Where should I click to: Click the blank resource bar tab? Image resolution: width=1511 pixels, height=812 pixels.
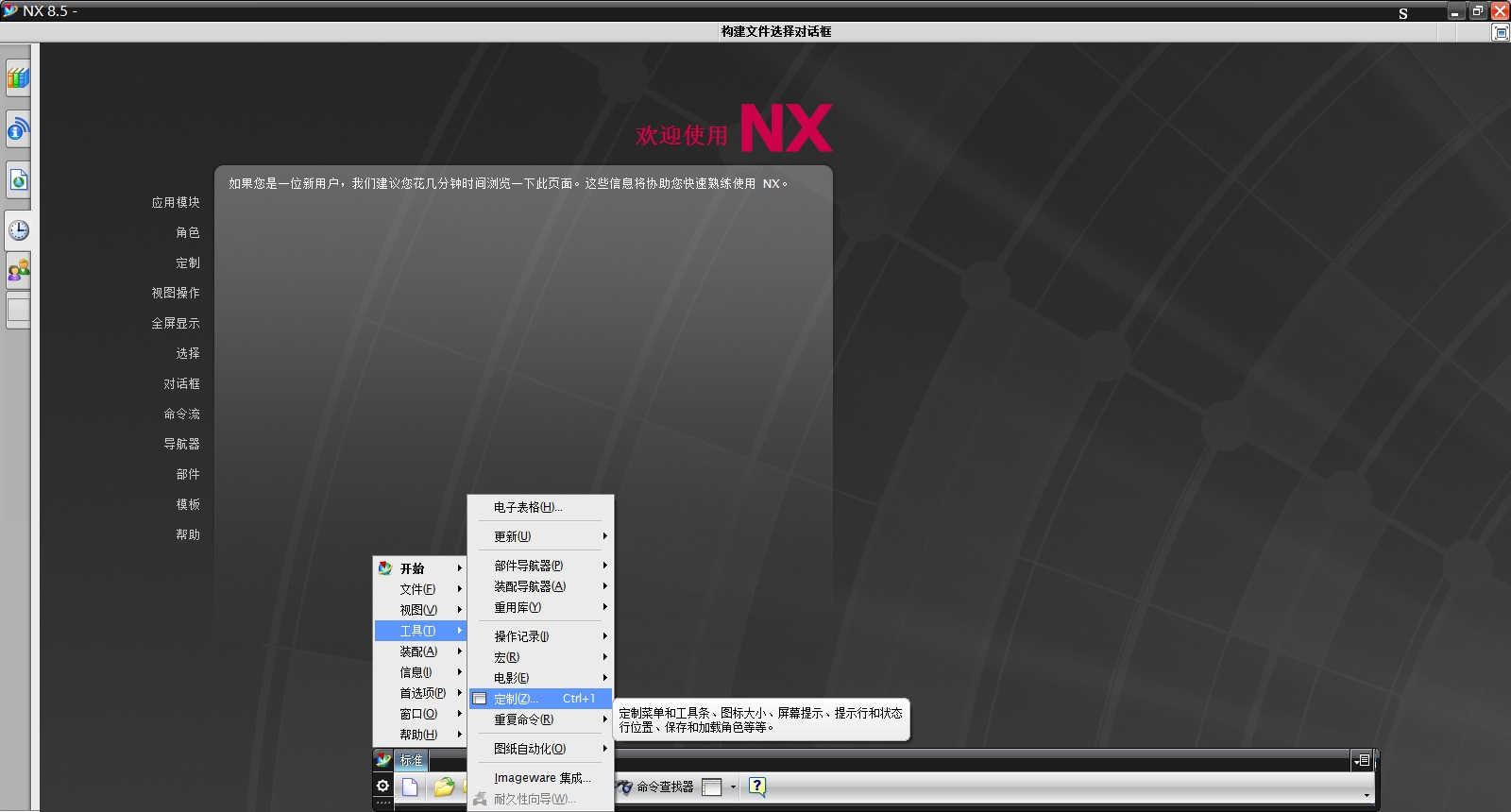pyautogui.click(x=18, y=311)
